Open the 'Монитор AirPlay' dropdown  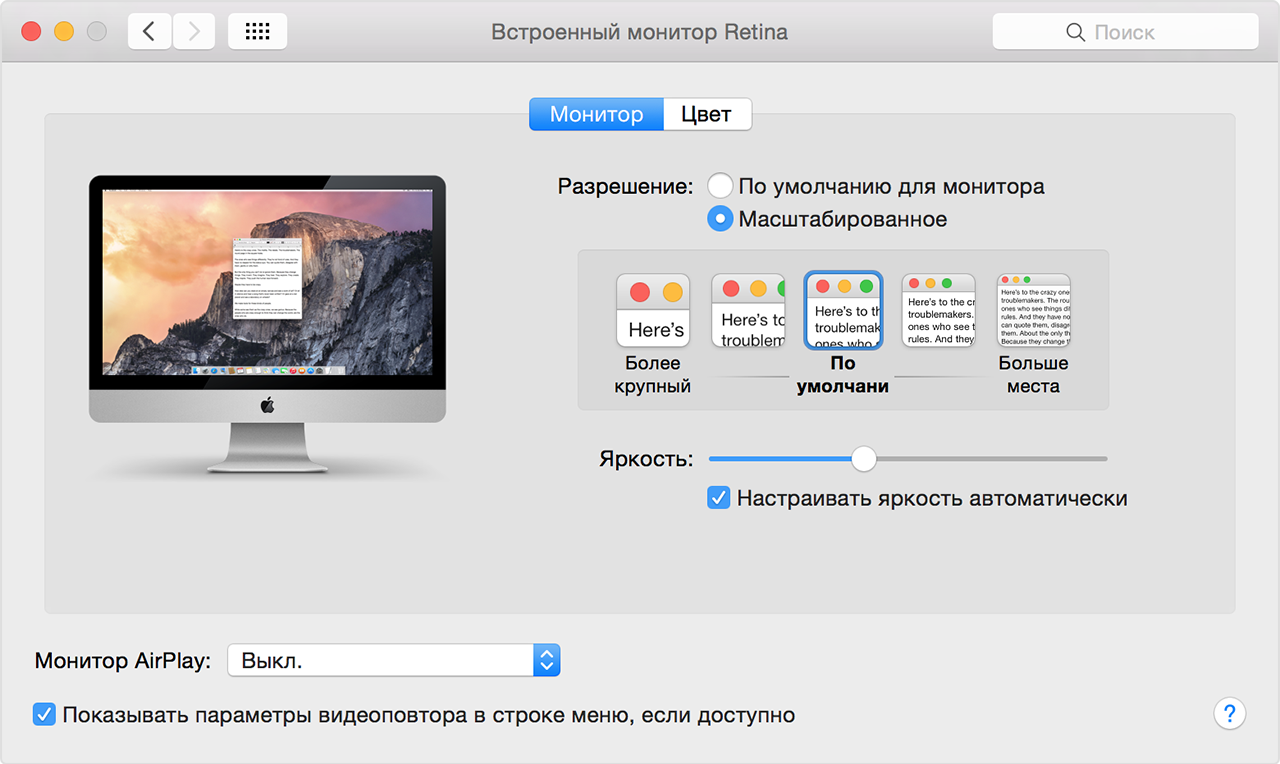[394, 660]
